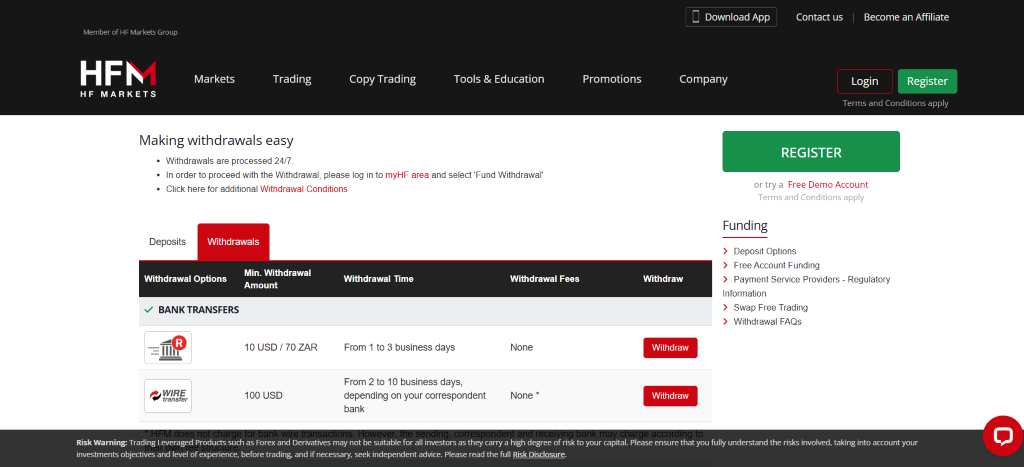
Task: Open the Contact us link
Action: pos(819,17)
